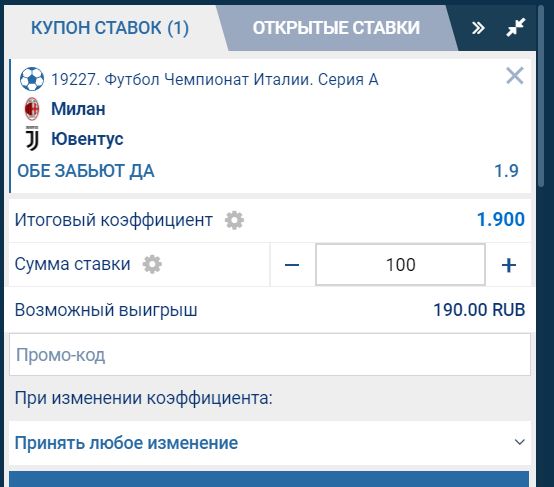Image resolution: width=554 pixels, height=487 pixels.
Task: Decrease bet amount with minus button
Action: coord(292,264)
